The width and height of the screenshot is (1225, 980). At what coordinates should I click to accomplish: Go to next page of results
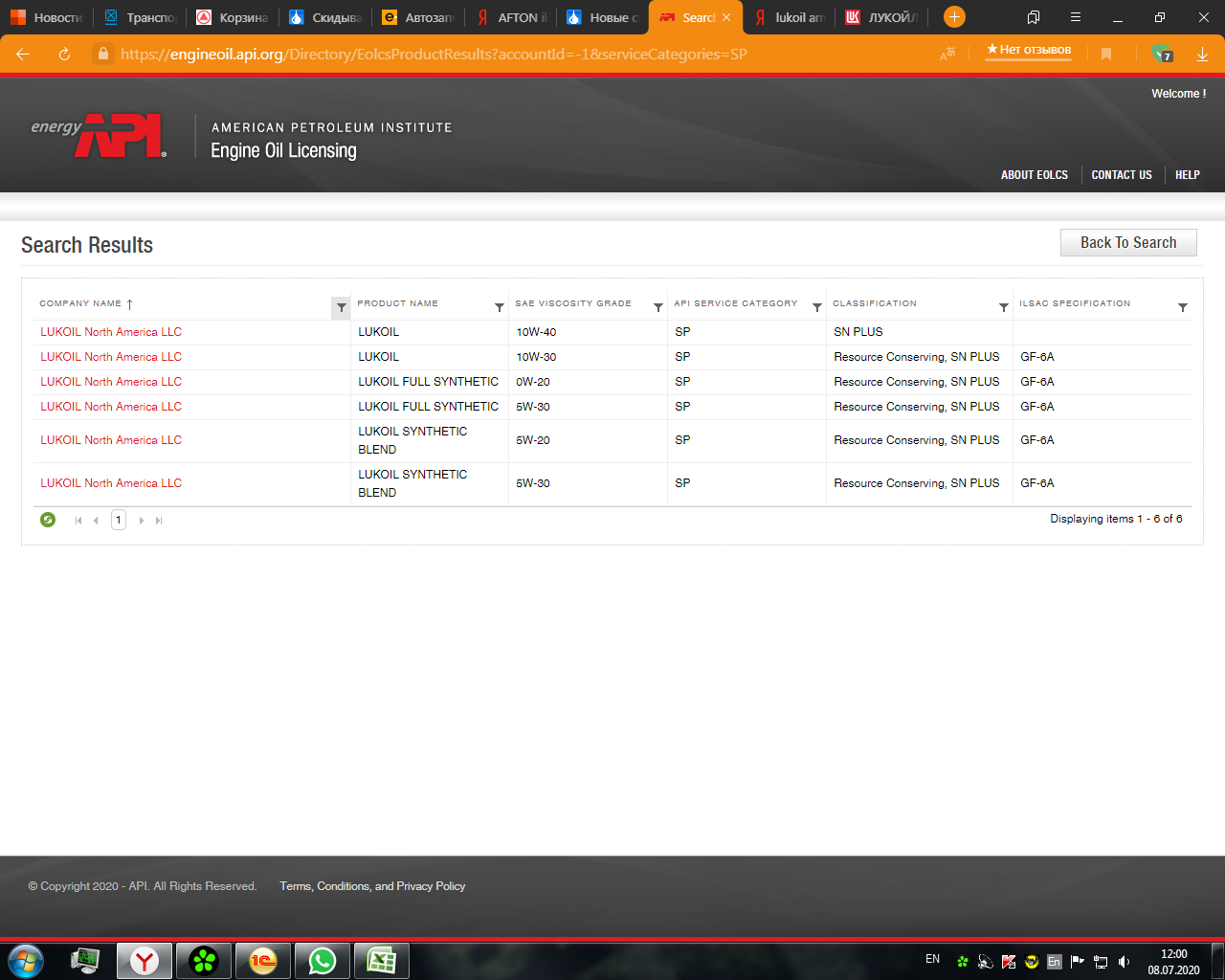coord(142,521)
